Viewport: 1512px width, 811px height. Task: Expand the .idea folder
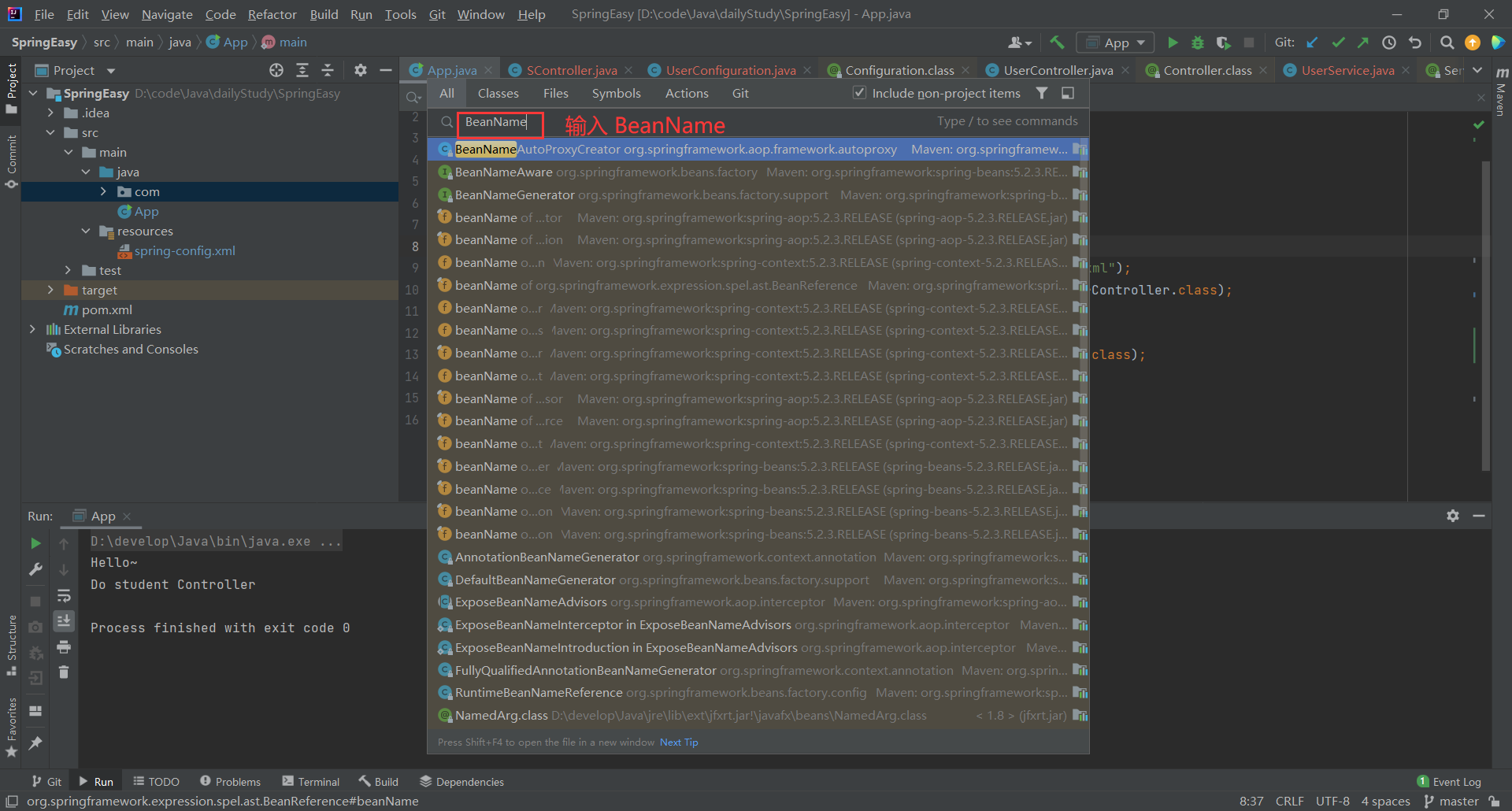[x=50, y=113]
